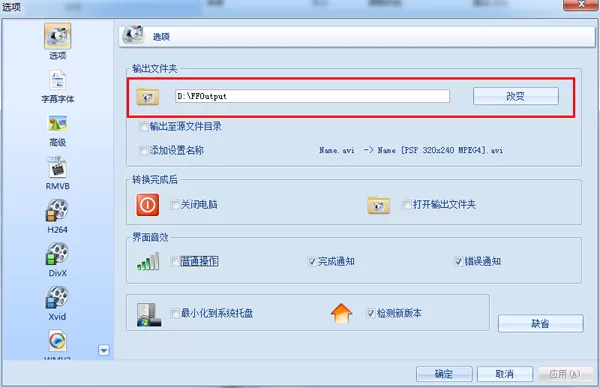The image size is (600, 388).
Task: Uncheck the 错误通知 checkbox
Action: click(x=458, y=262)
